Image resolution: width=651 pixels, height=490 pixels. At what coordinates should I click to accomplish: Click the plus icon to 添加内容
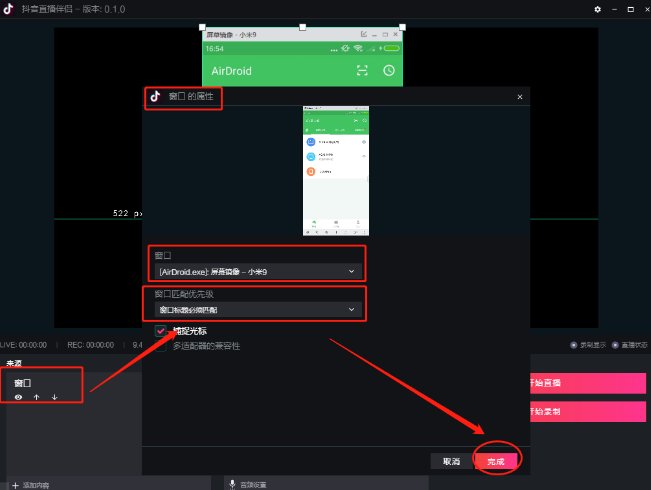click(15, 484)
